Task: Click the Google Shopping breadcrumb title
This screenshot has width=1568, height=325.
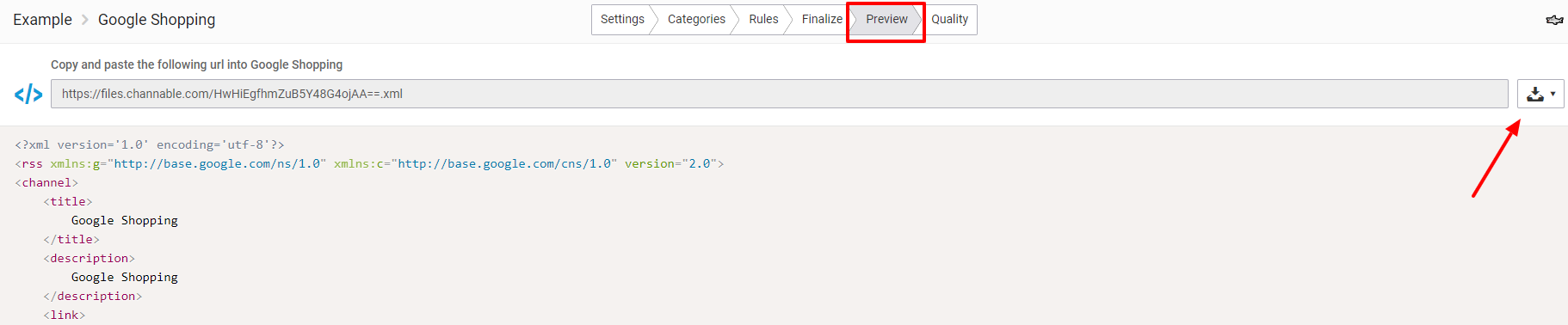Action: (157, 20)
